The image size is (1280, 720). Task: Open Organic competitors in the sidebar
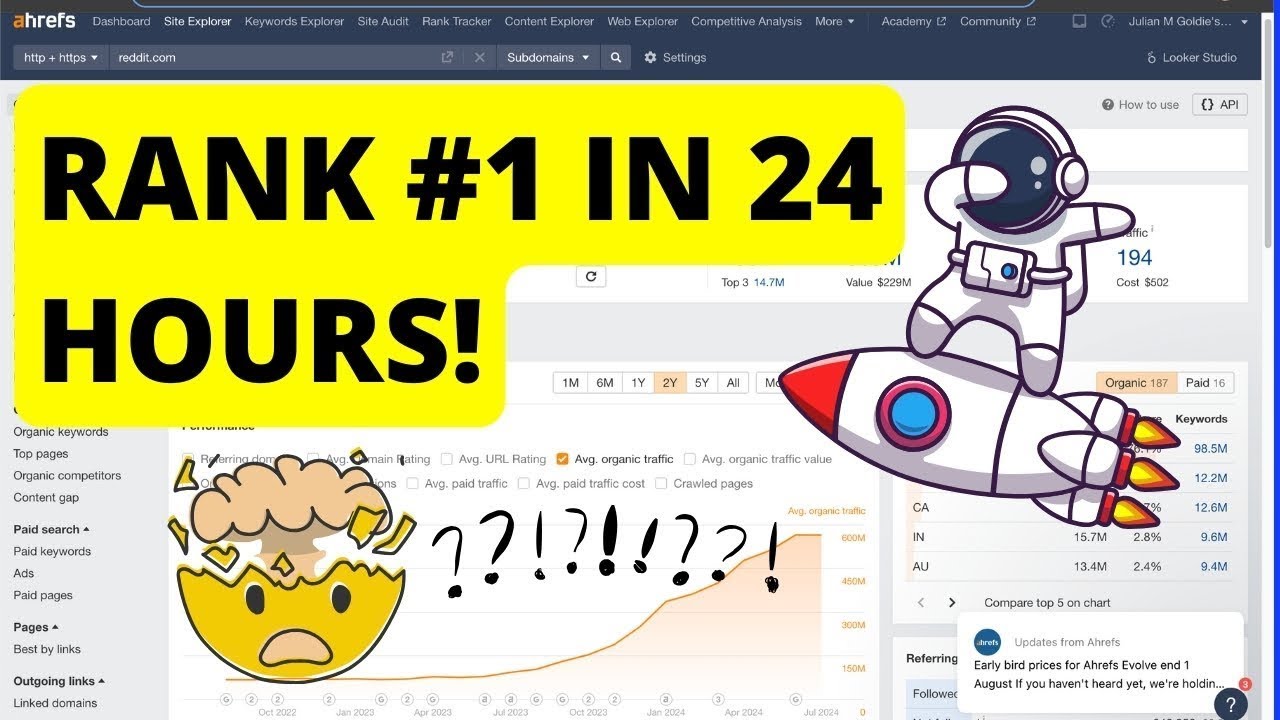click(x=67, y=476)
